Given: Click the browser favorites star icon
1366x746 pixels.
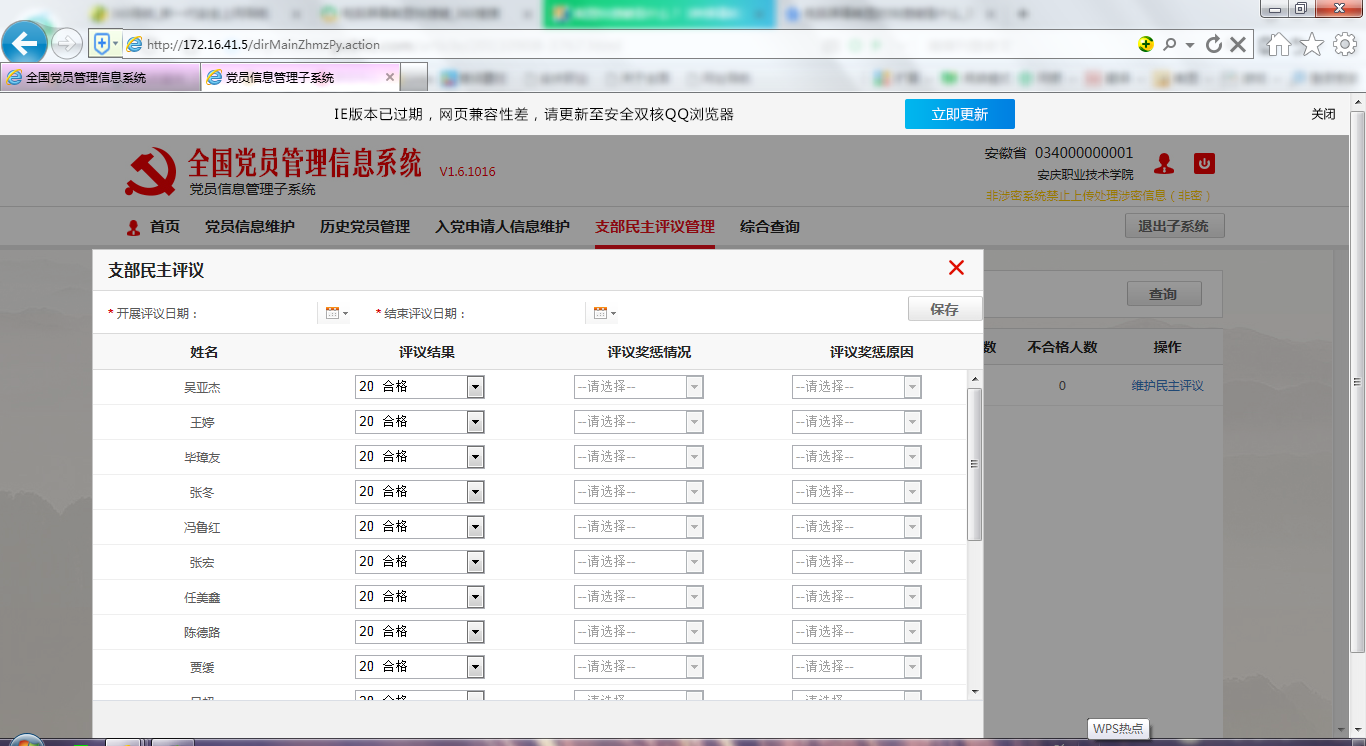Looking at the screenshot, I should [1312, 44].
